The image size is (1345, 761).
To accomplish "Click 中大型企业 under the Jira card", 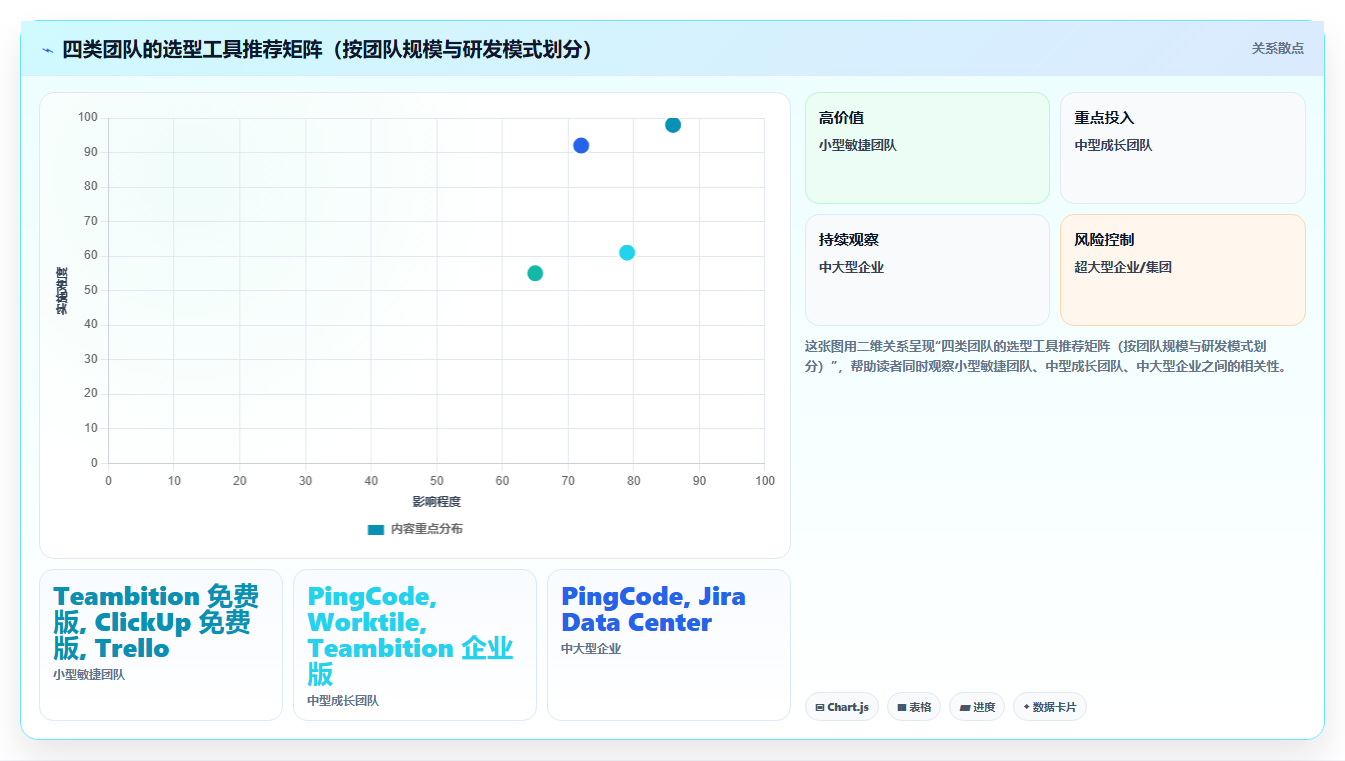I will click(591, 649).
